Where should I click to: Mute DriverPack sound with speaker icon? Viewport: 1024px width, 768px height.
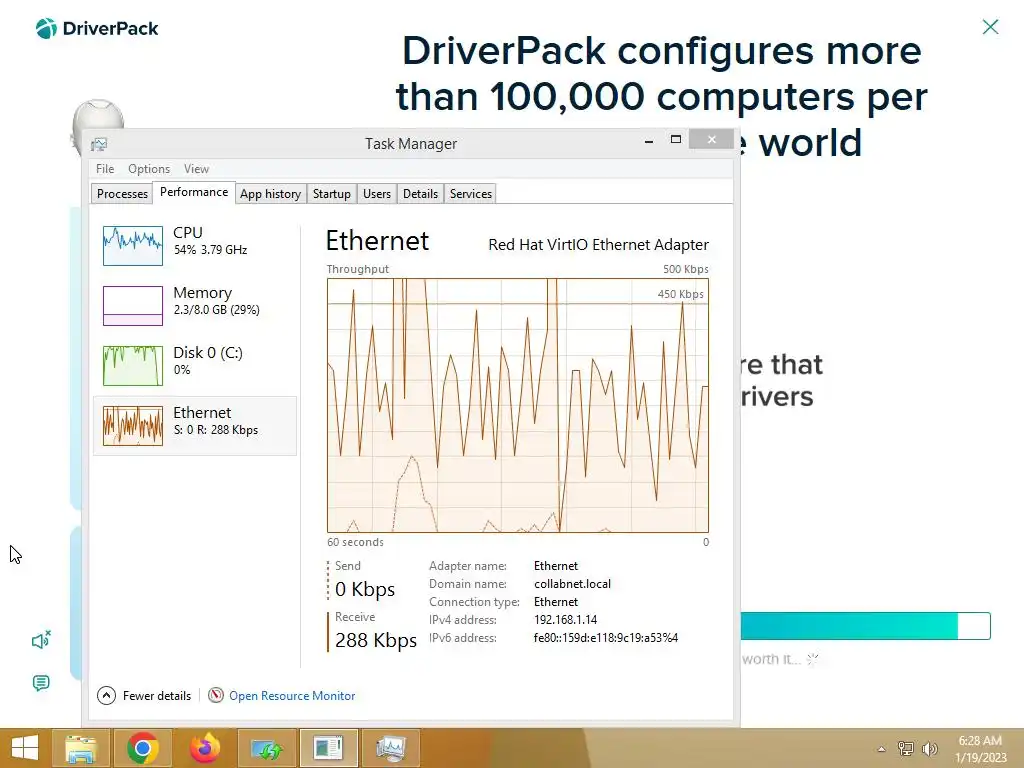(x=41, y=641)
